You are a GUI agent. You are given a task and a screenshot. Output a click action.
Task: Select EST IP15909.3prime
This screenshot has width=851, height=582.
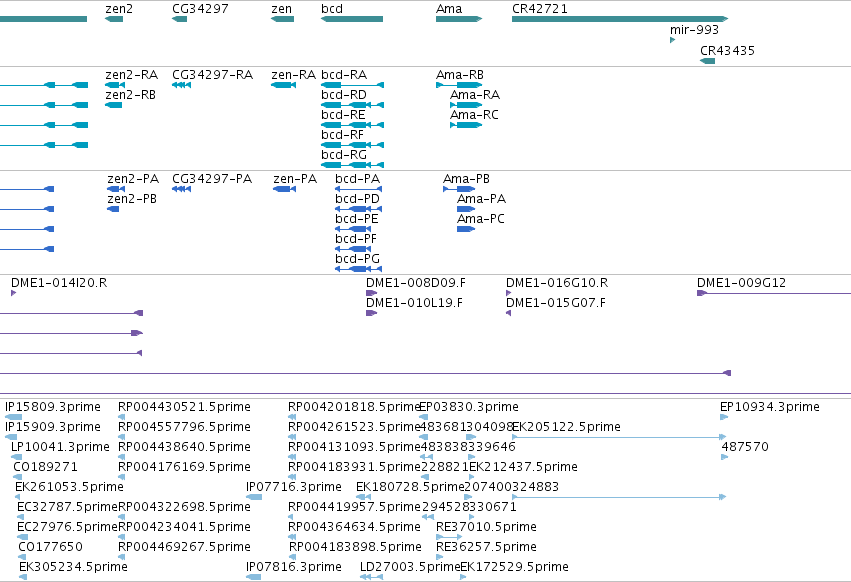[11, 437]
